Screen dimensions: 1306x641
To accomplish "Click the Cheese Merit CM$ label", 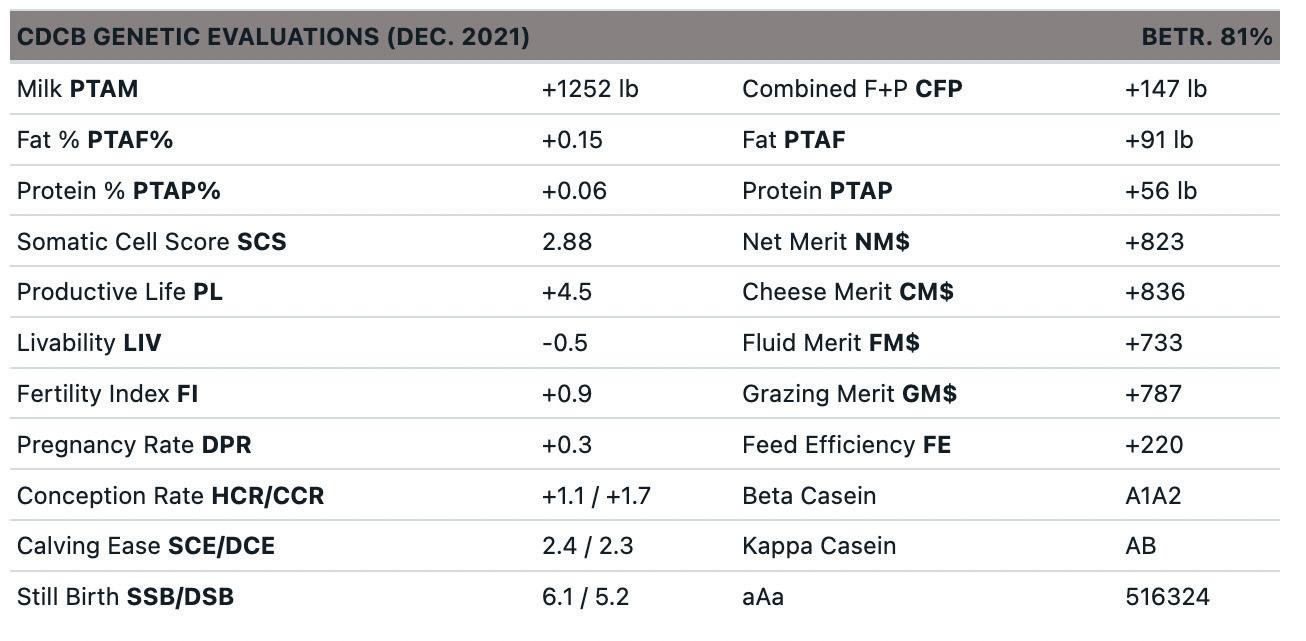I will point(848,292).
